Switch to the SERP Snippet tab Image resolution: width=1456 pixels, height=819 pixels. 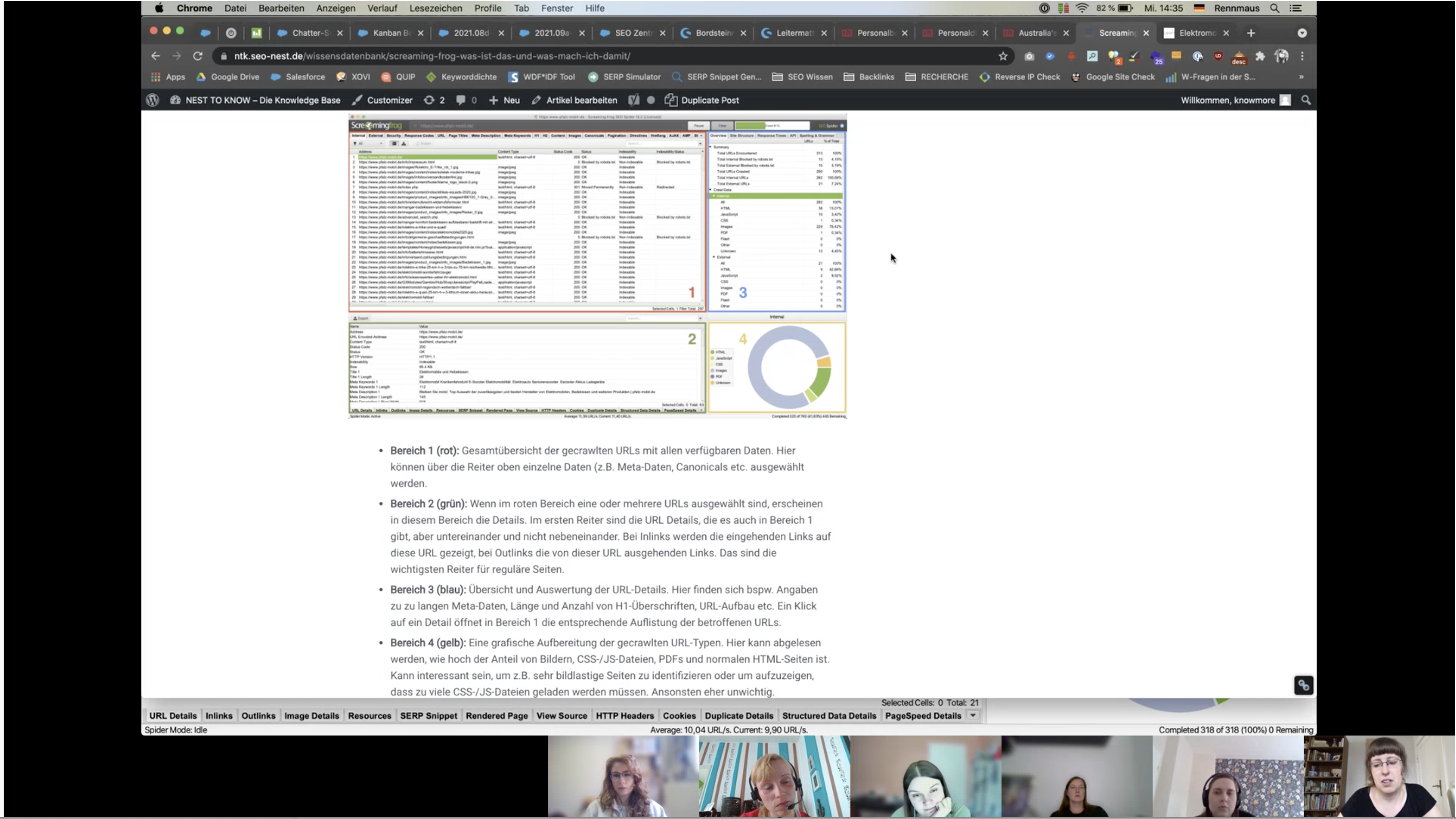click(x=428, y=716)
